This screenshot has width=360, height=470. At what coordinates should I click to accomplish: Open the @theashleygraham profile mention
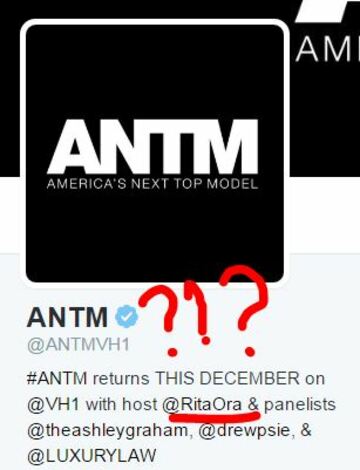click(108, 431)
